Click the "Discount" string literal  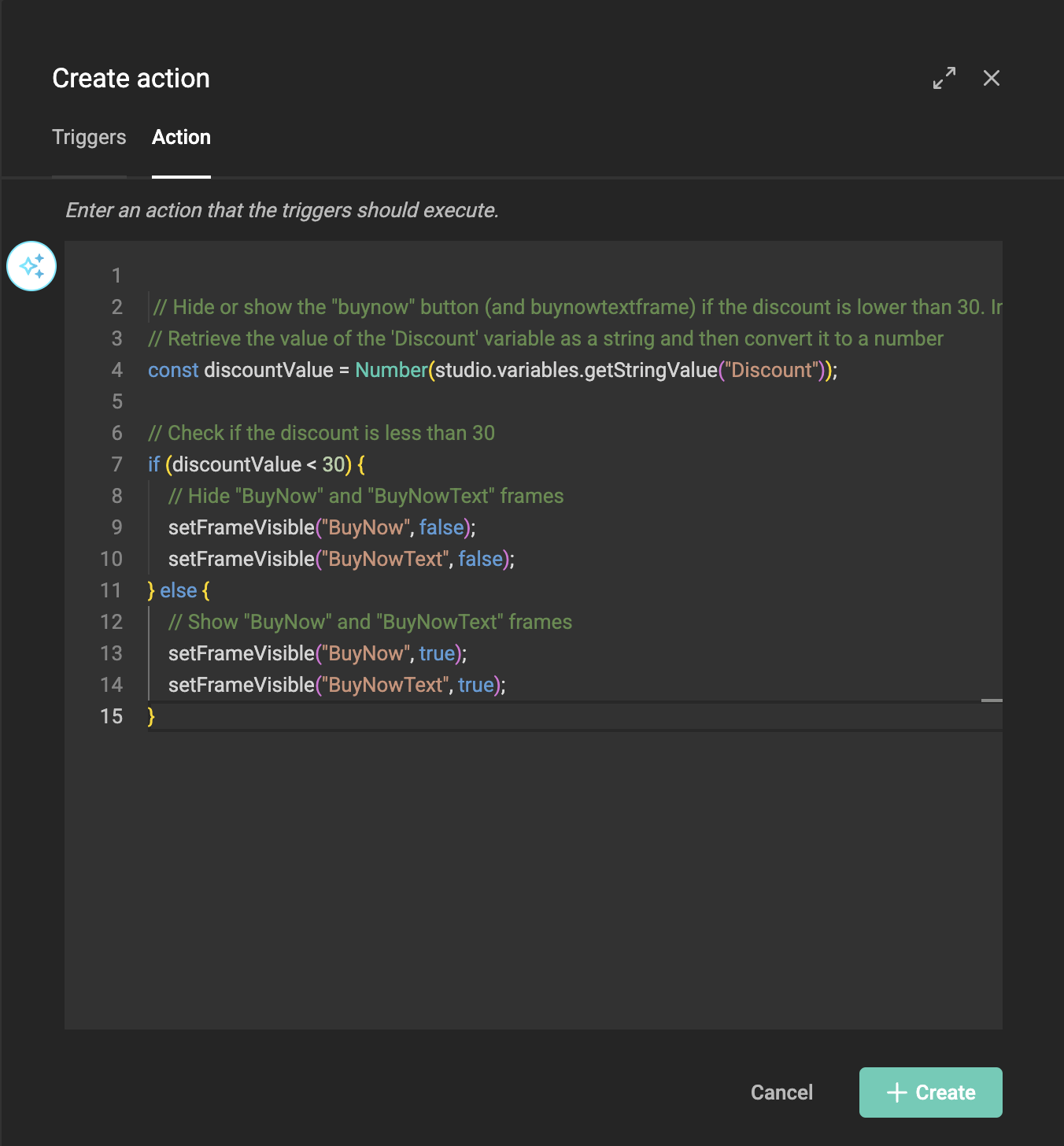pyautogui.click(x=771, y=370)
